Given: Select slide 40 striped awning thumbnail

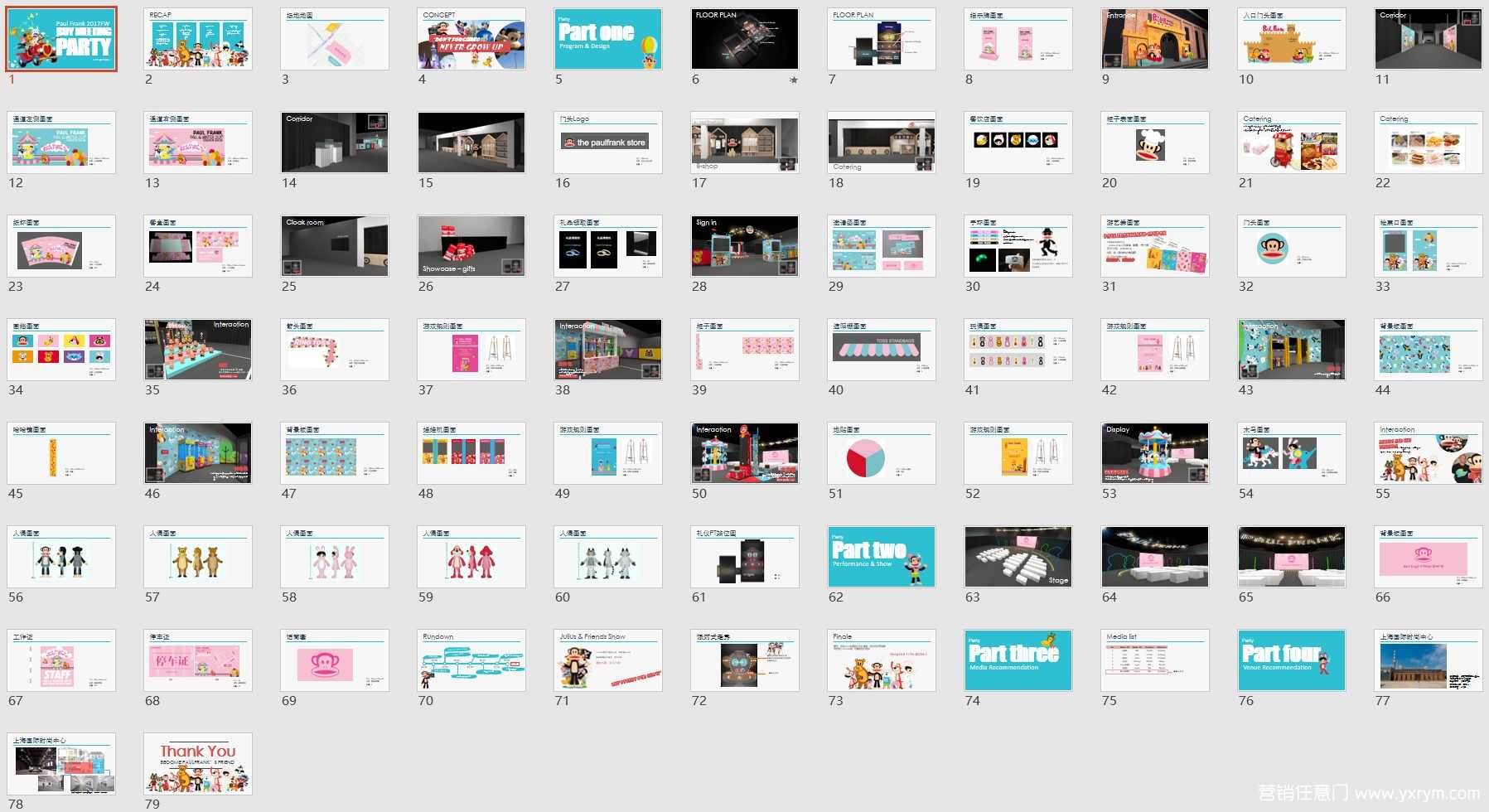Looking at the screenshot, I should 882,350.
